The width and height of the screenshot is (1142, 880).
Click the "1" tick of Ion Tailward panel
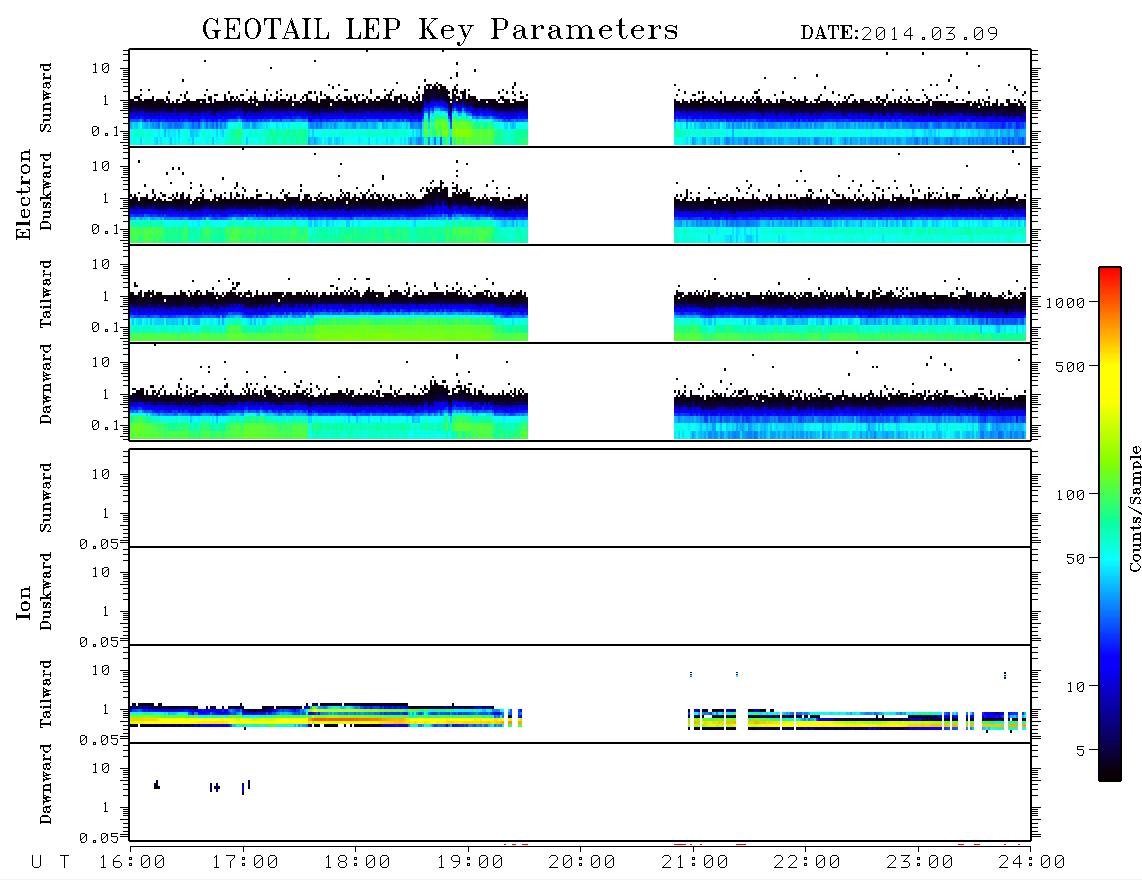[x=106, y=710]
